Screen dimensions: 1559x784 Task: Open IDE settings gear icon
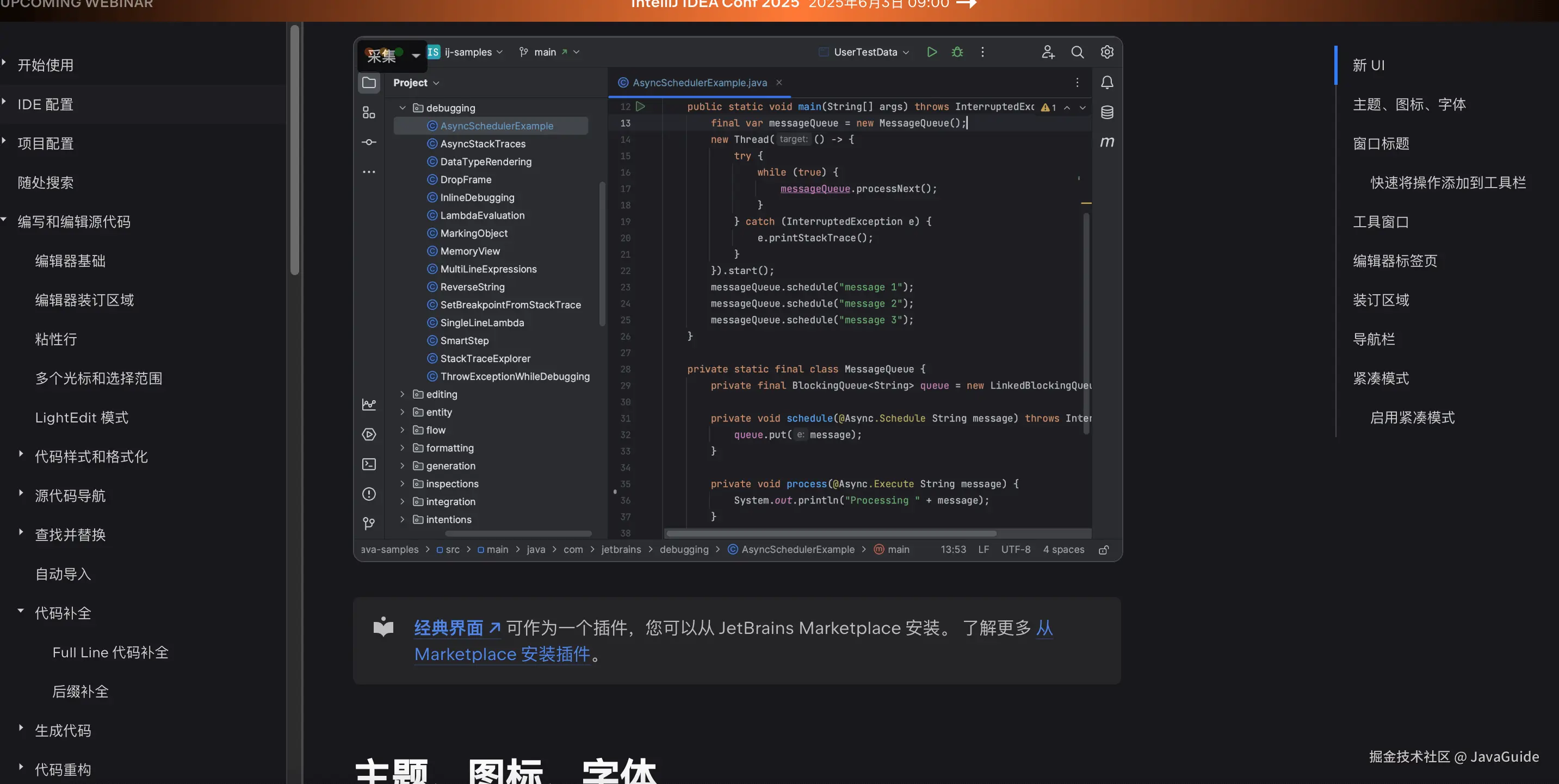click(1107, 52)
